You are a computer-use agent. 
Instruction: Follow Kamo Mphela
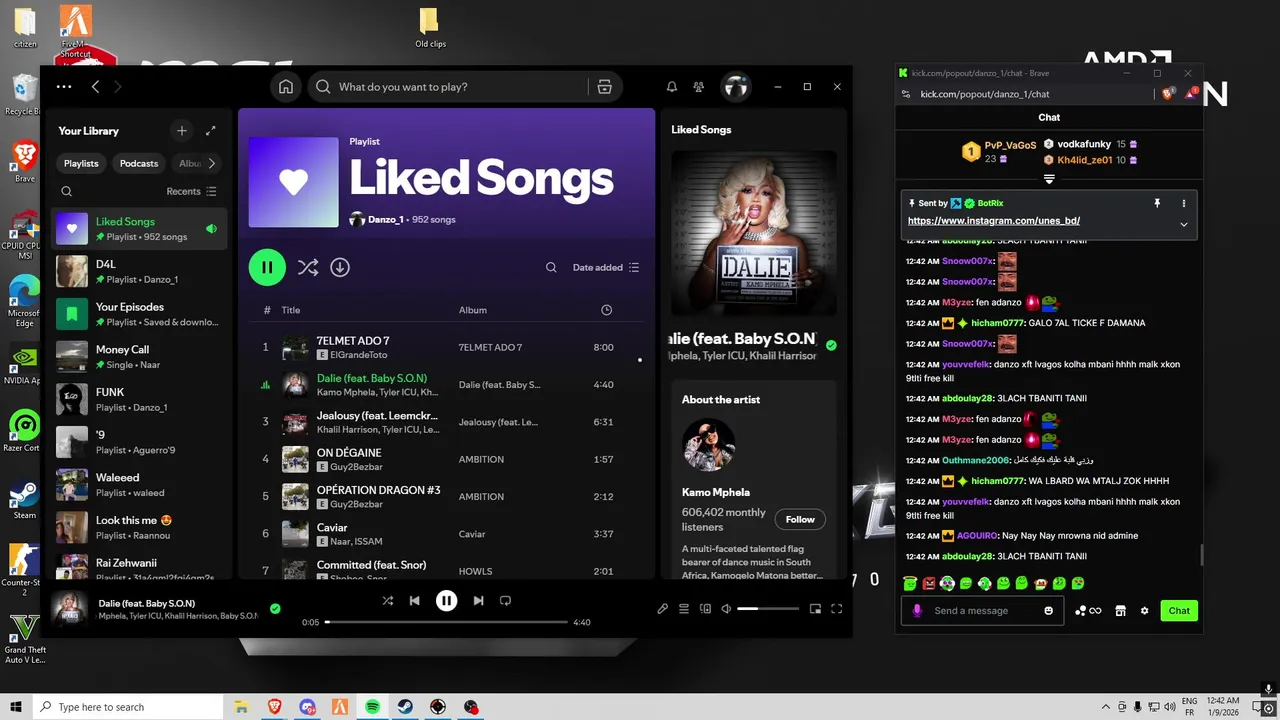800,519
